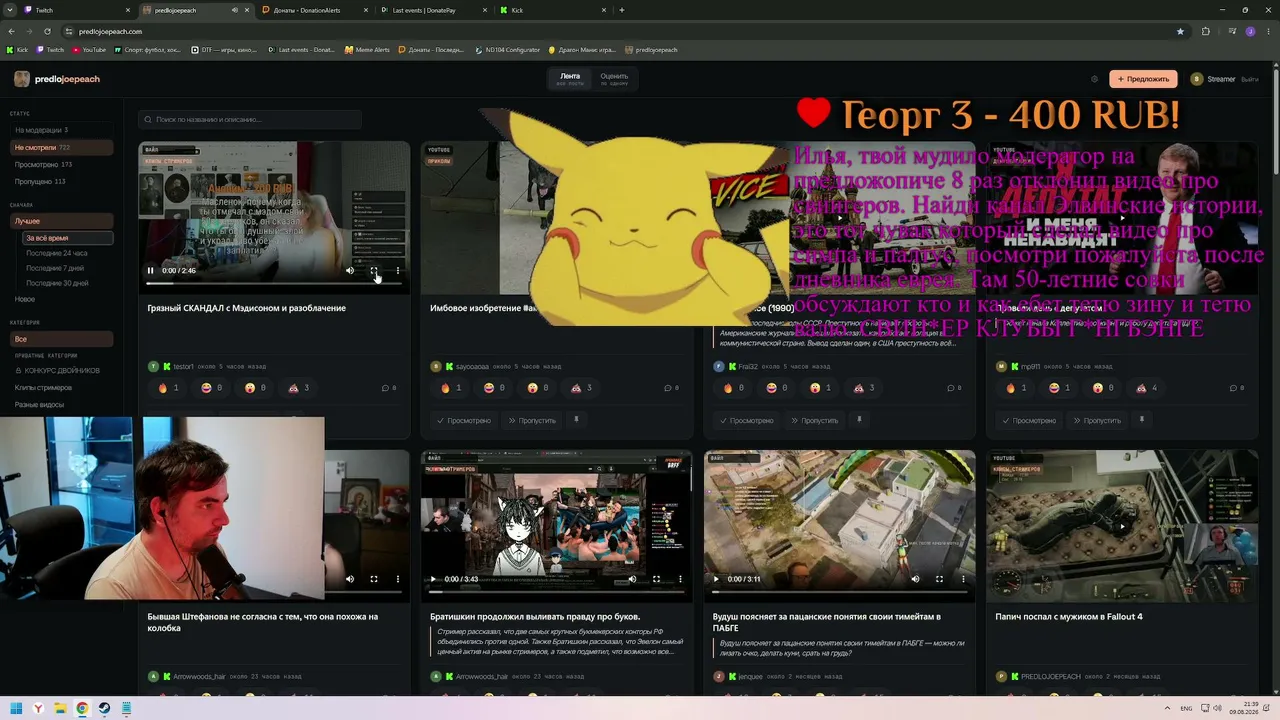Open comments on testor1's post

point(389,388)
